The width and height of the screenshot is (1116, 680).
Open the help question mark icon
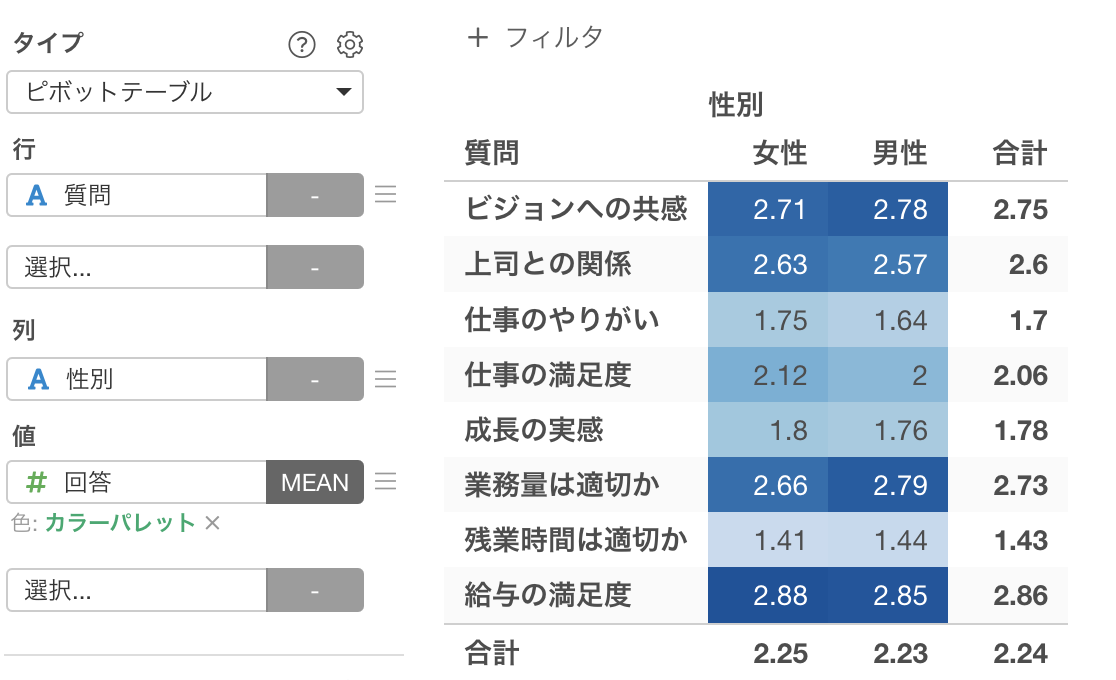pos(302,44)
